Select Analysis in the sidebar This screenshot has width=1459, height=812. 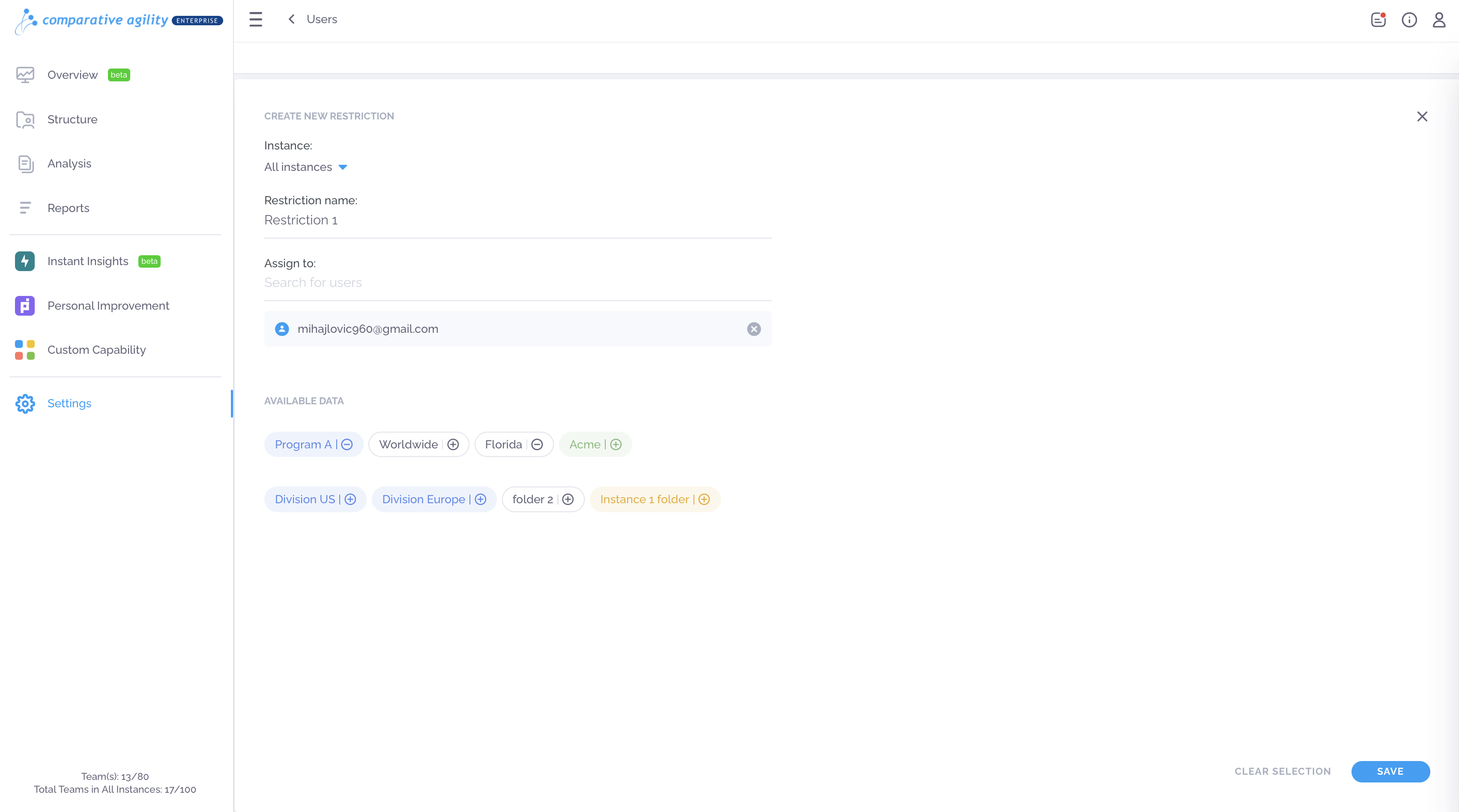(x=69, y=164)
